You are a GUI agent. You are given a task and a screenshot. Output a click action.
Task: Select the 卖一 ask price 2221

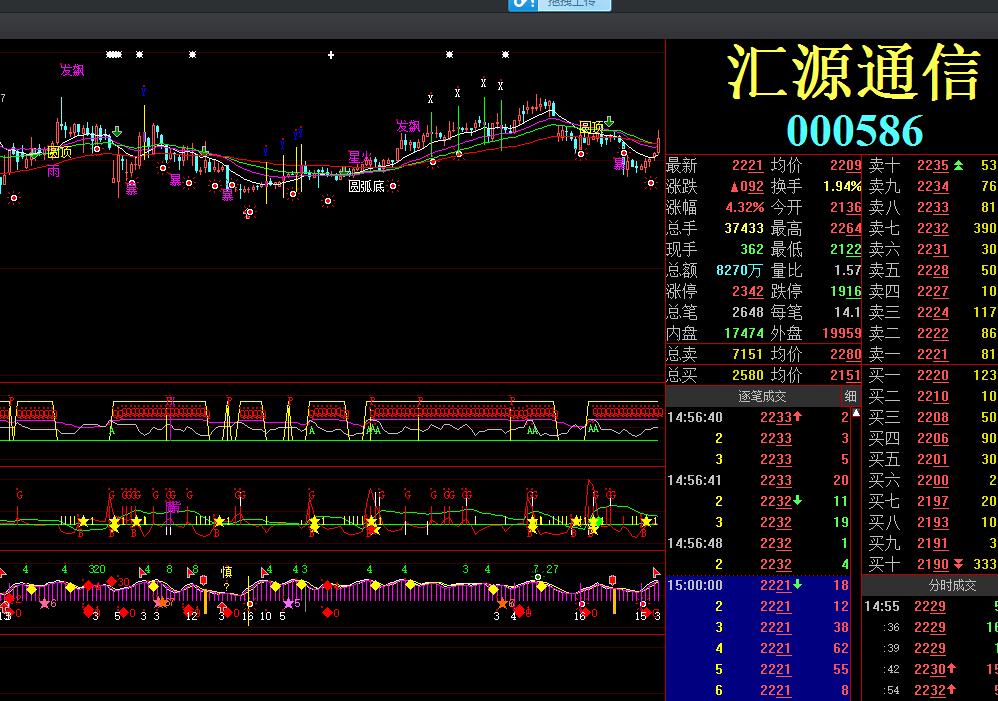click(932, 354)
